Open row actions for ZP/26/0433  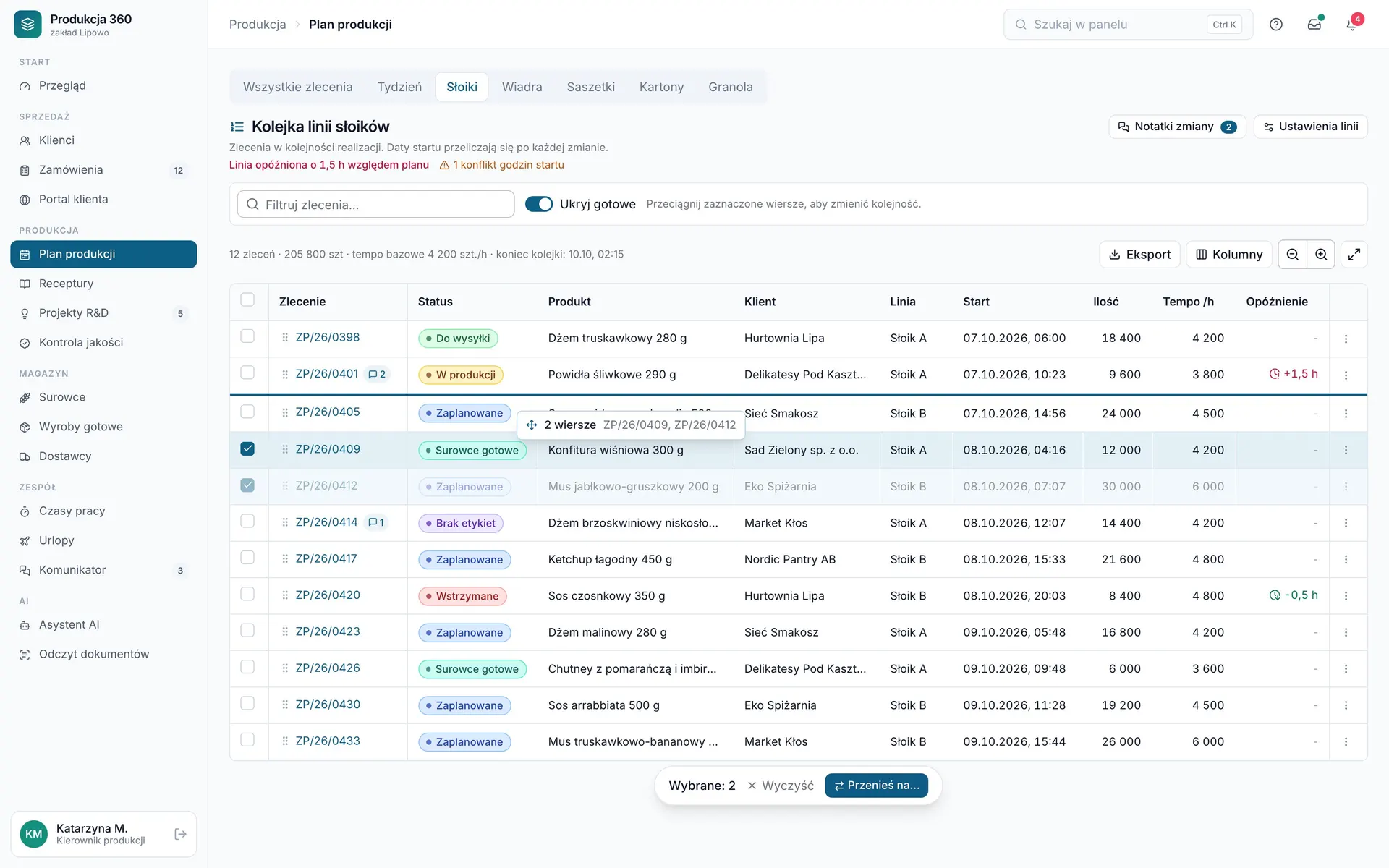point(1346,742)
